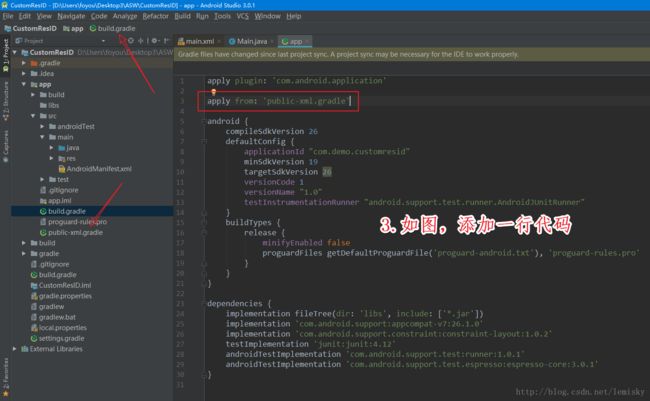This screenshot has height=401, width=650.
Task: Open the VCS menu
Action: pyautogui.click(x=243, y=16)
